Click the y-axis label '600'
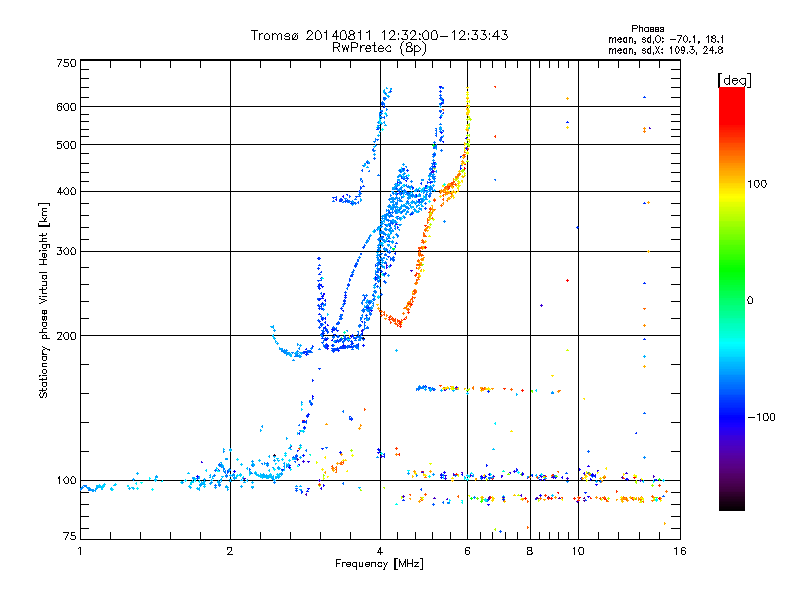Screen dimensions: 800x600 [66, 107]
